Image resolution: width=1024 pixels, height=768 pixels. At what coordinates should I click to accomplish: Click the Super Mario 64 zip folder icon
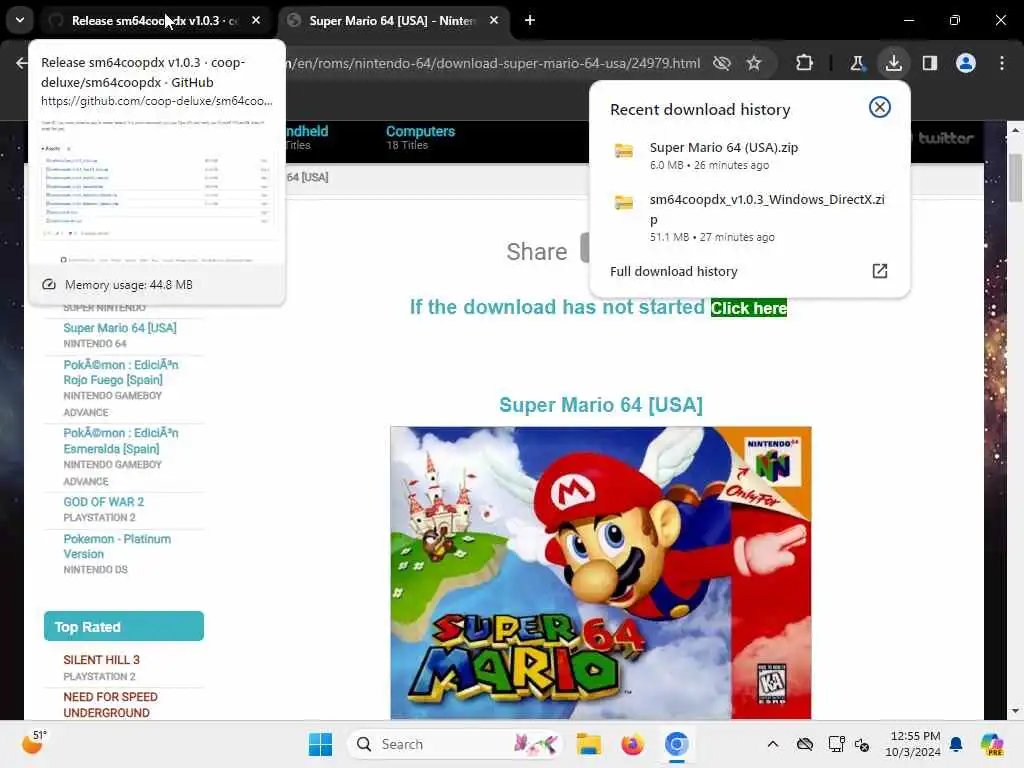click(624, 151)
